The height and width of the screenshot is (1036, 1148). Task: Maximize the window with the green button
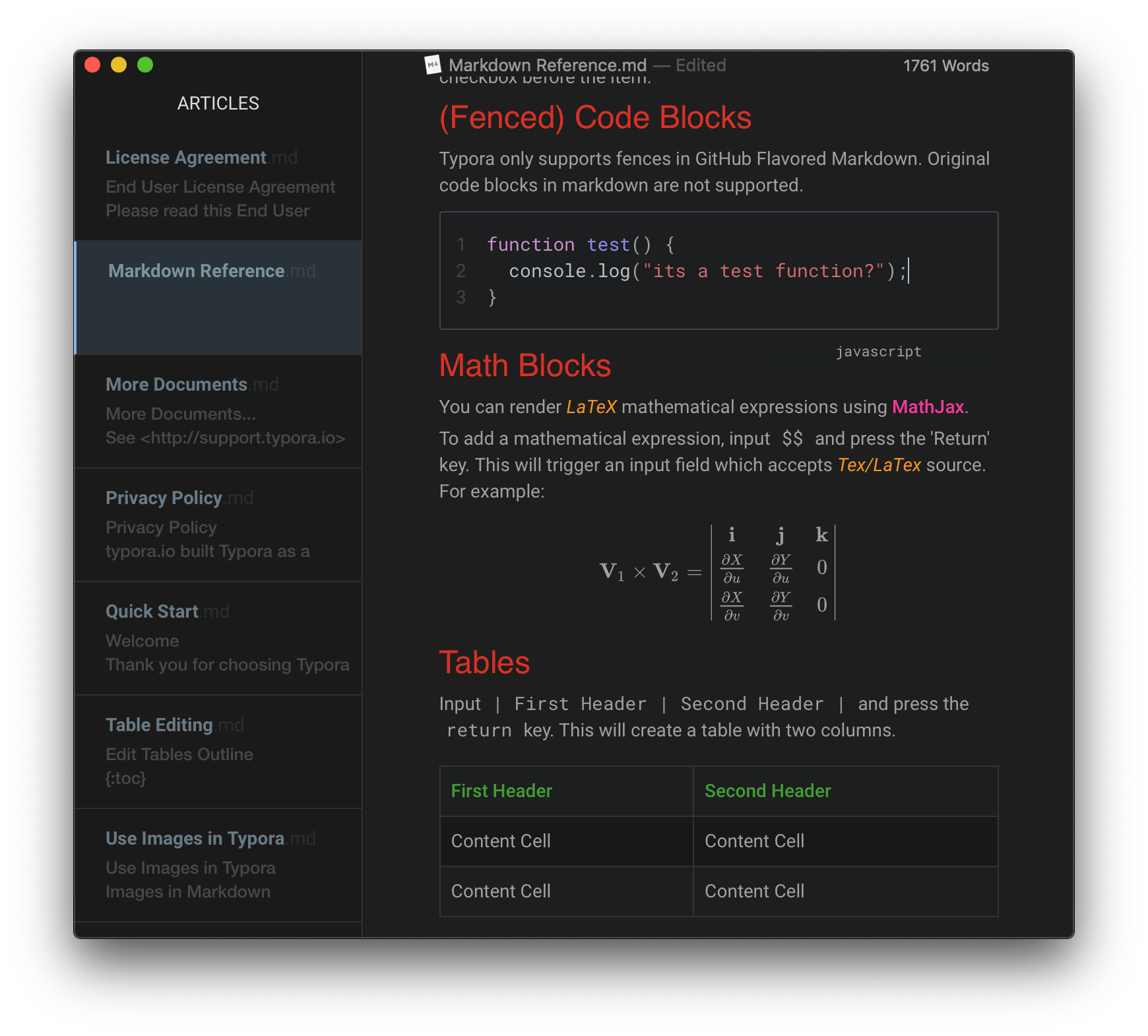point(145,65)
